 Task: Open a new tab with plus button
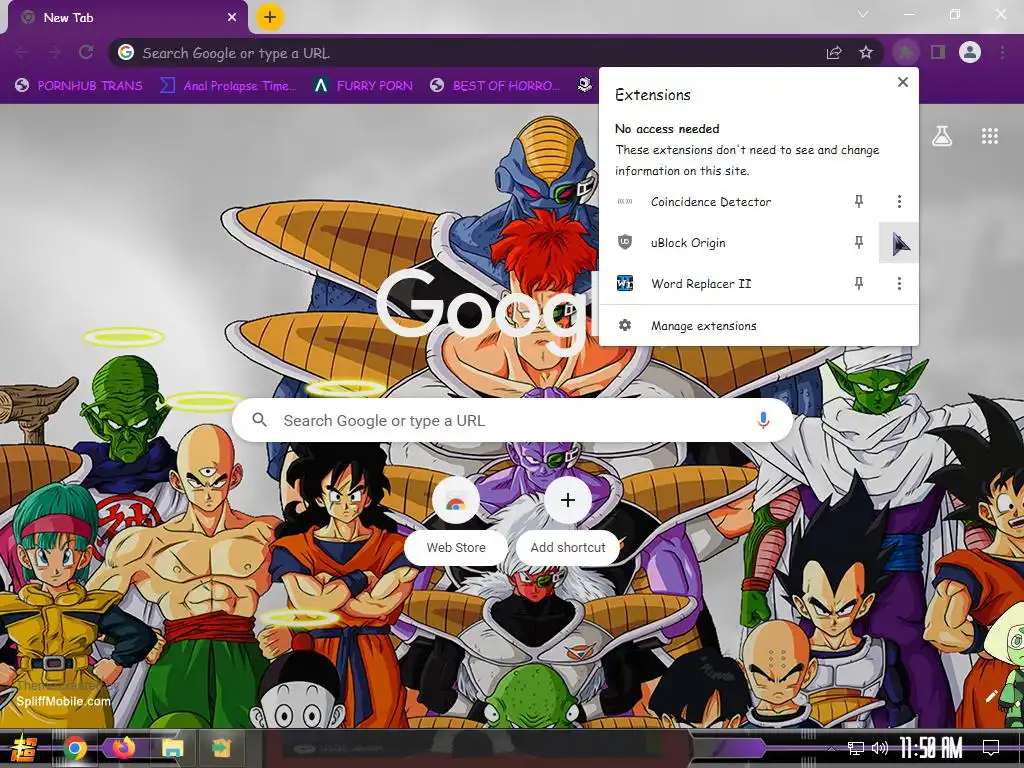270,17
